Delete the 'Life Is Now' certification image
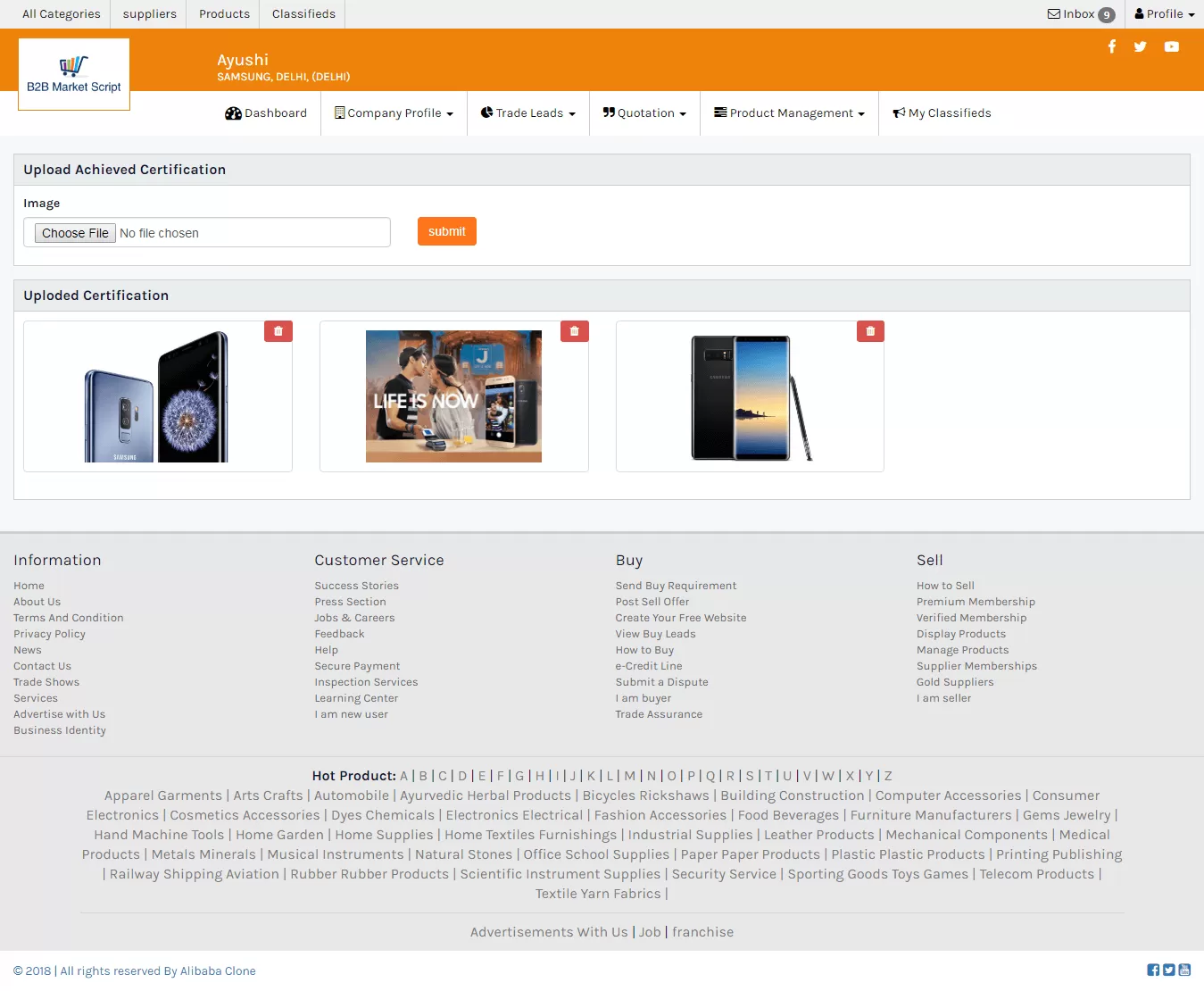 point(574,331)
